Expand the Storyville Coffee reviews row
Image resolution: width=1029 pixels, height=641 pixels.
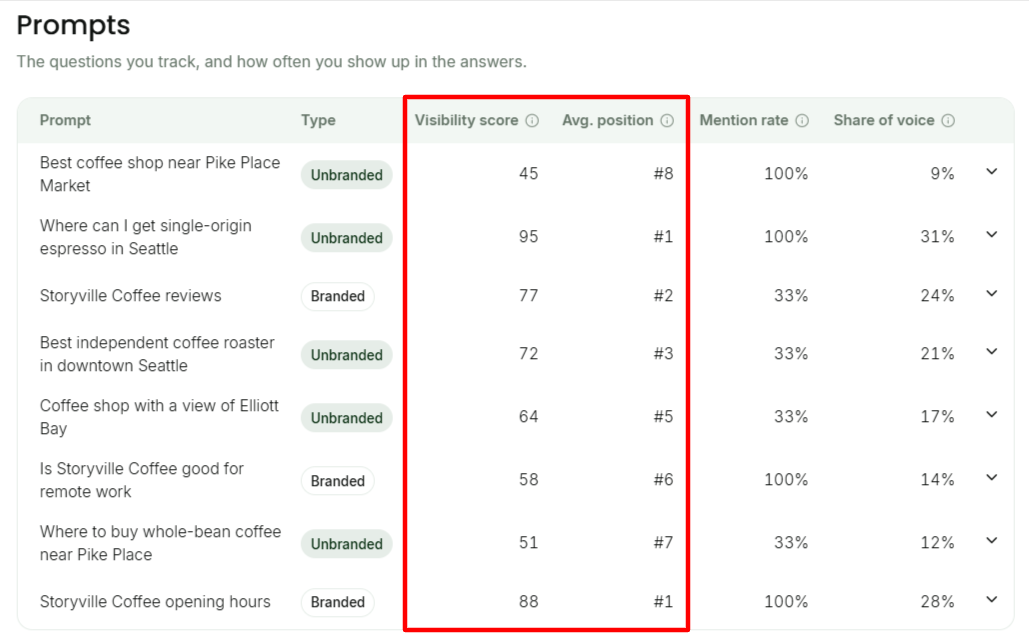(x=992, y=294)
